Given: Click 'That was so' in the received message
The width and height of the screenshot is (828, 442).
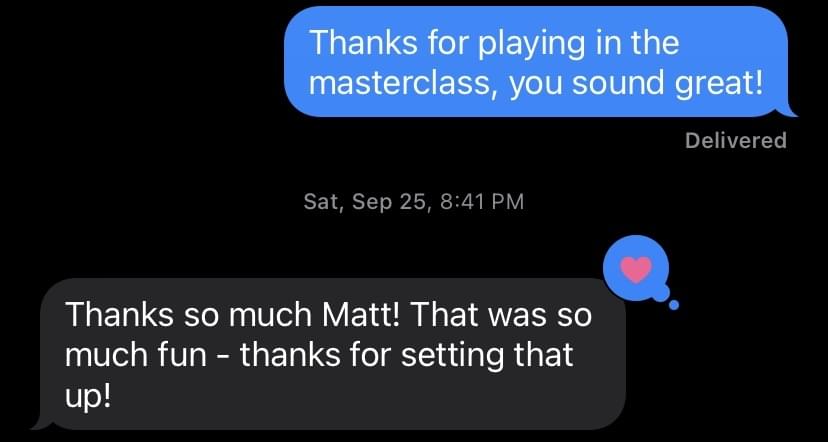Looking at the screenshot, I should tap(501, 315).
